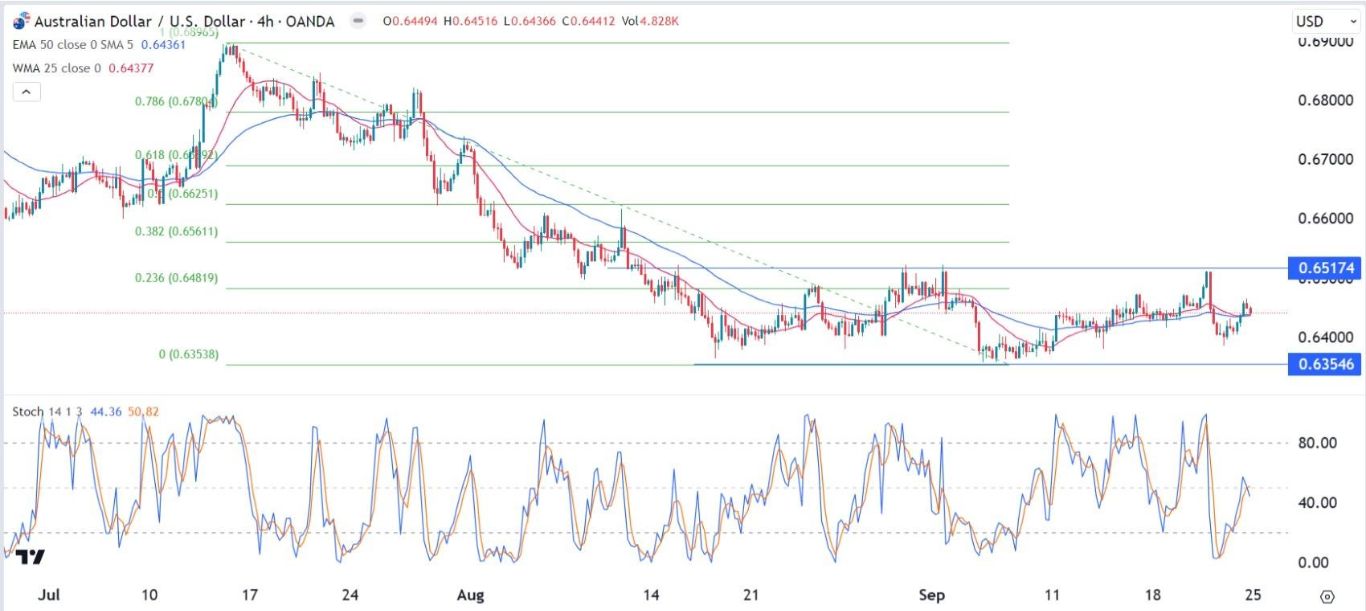Click the 0.67000 price axis value

click(1326, 160)
